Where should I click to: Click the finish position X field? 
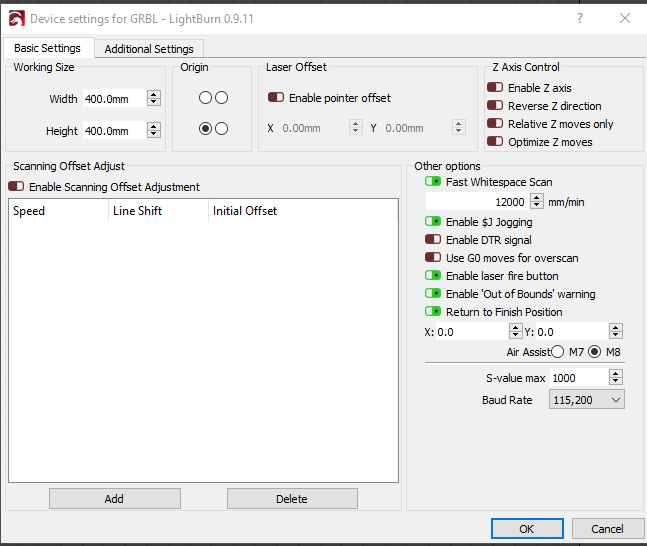pos(472,332)
